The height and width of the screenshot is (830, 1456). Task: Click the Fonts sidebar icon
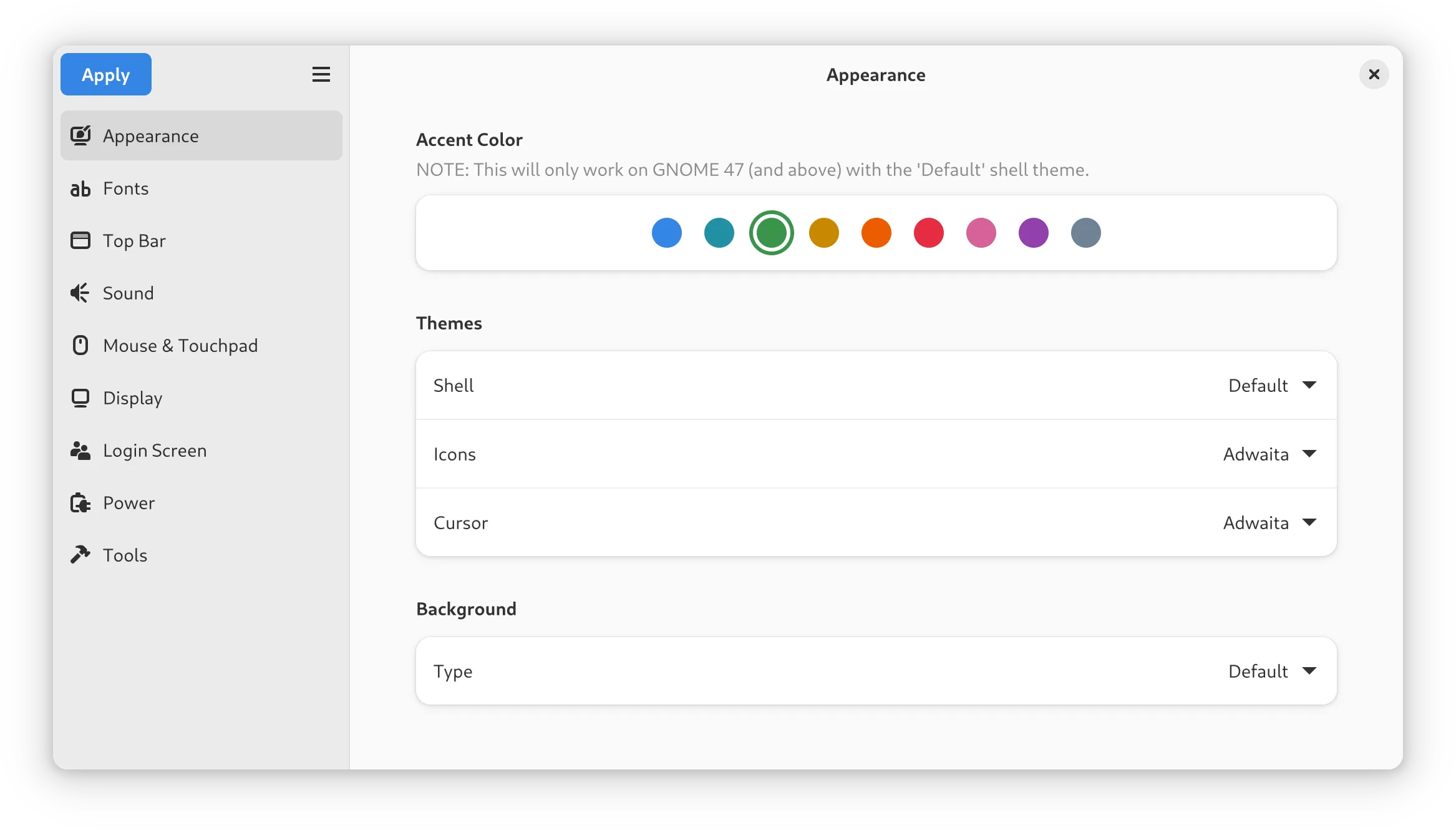(x=80, y=188)
